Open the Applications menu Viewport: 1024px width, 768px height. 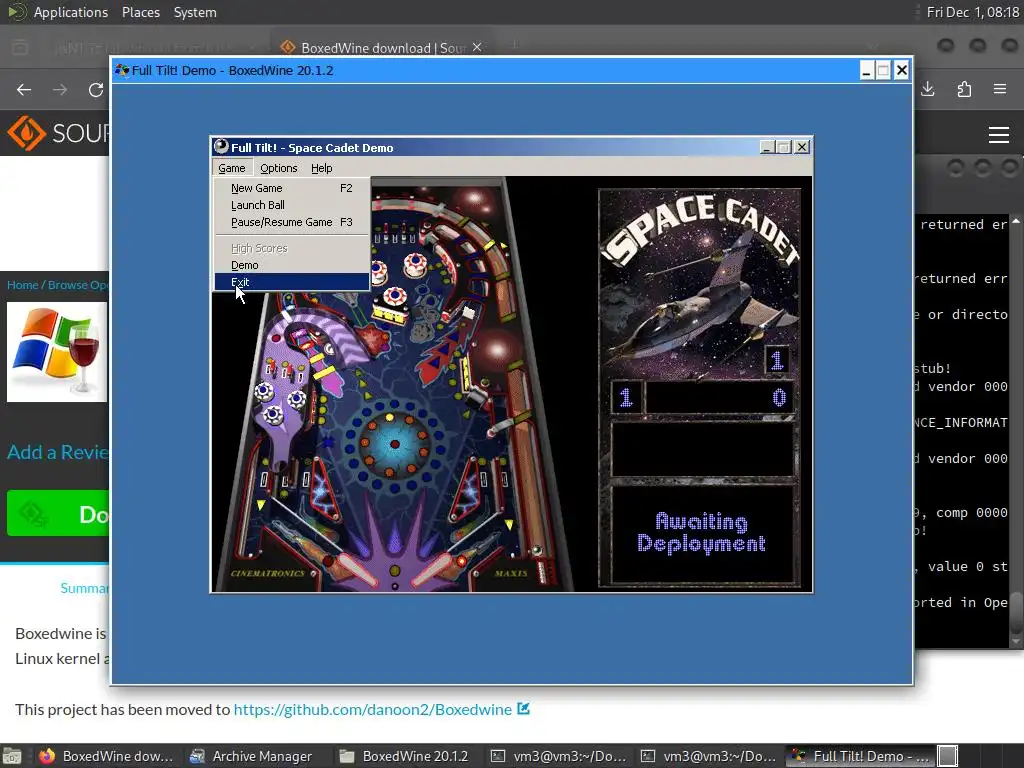[x=71, y=12]
